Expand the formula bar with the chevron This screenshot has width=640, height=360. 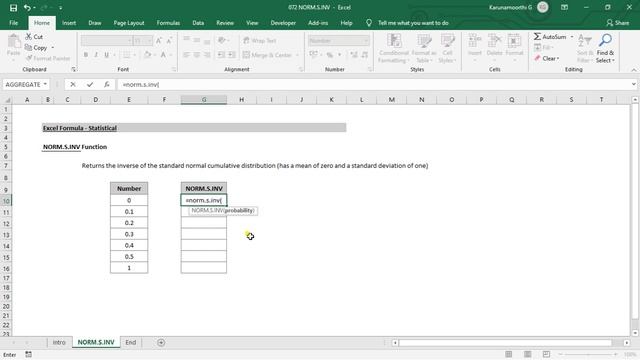pyautogui.click(x=633, y=84)
